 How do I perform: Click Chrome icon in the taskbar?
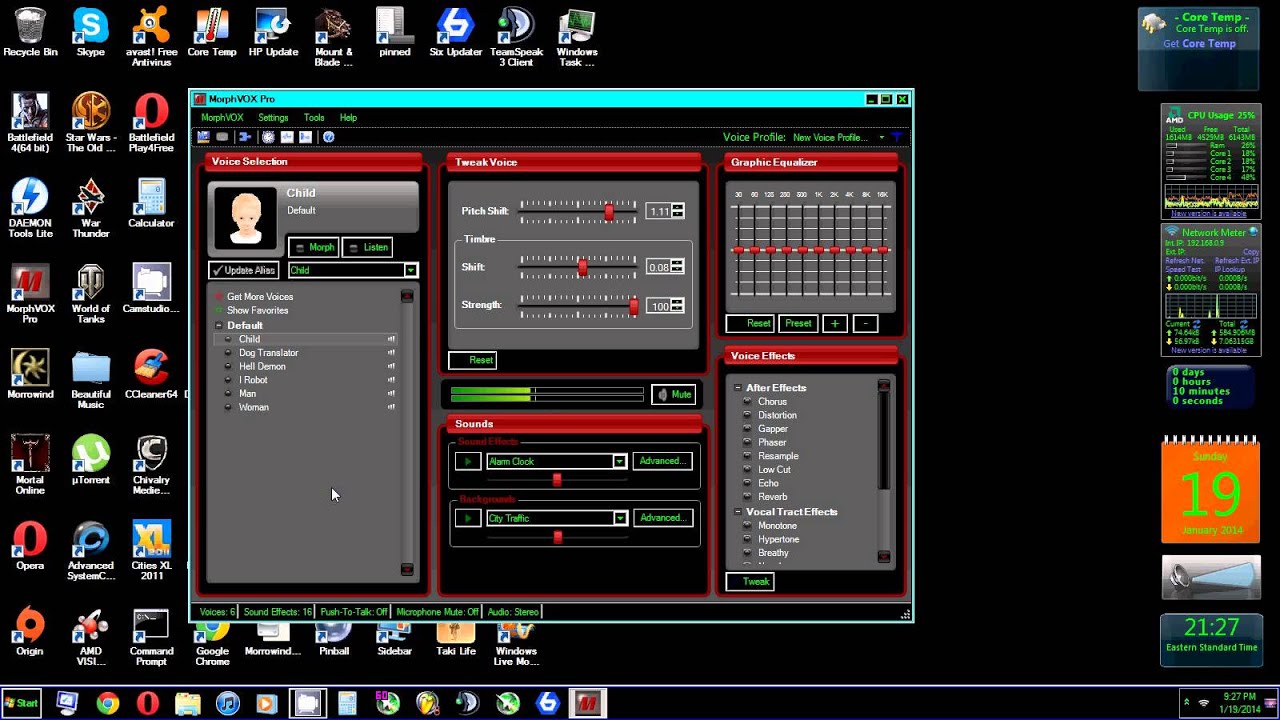pyautogui.click(x=107, y=703)
